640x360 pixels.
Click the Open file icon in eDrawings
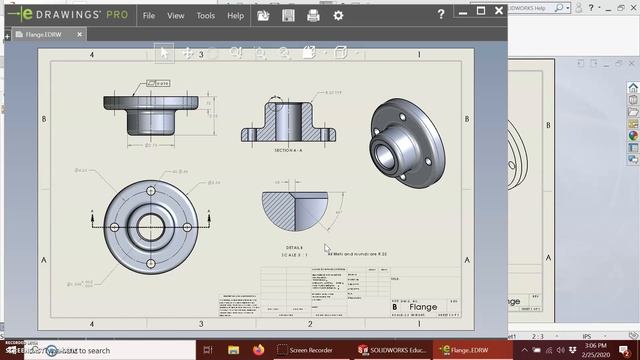point(263,16)
